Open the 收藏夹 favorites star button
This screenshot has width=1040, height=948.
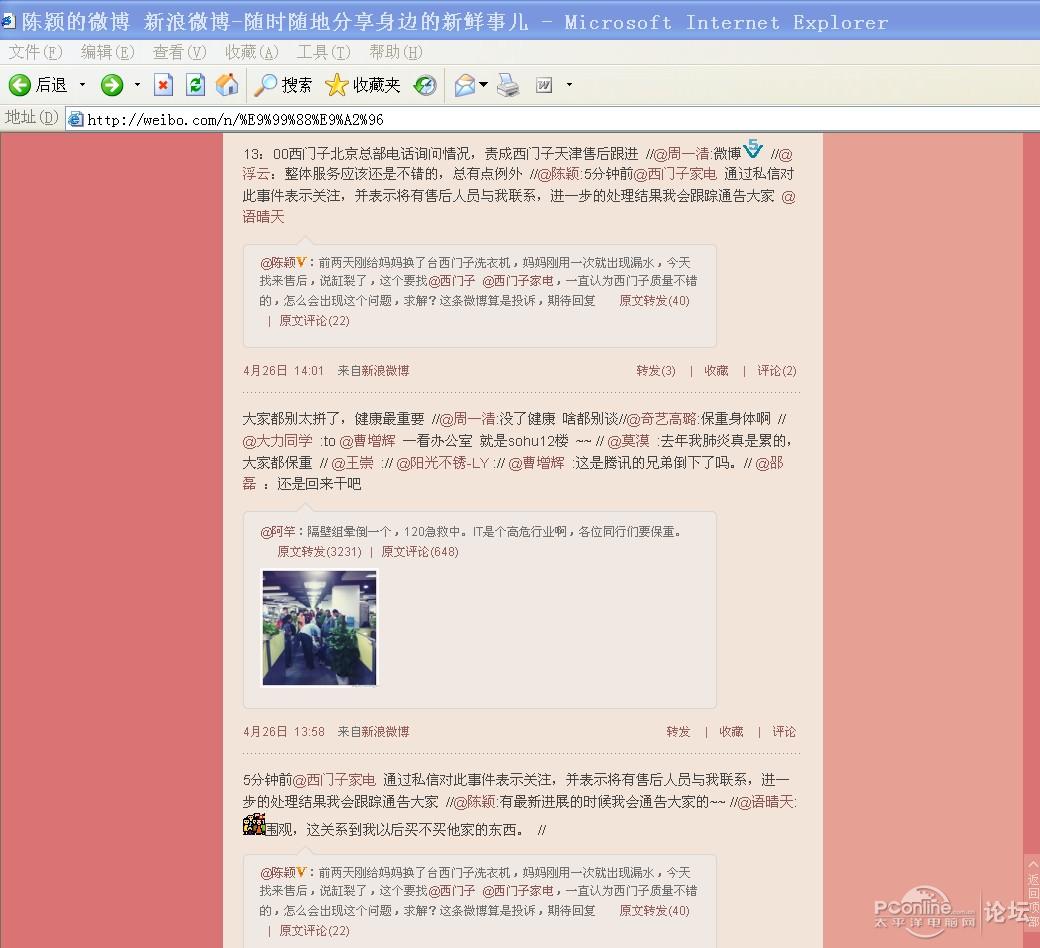coord(363,85)
